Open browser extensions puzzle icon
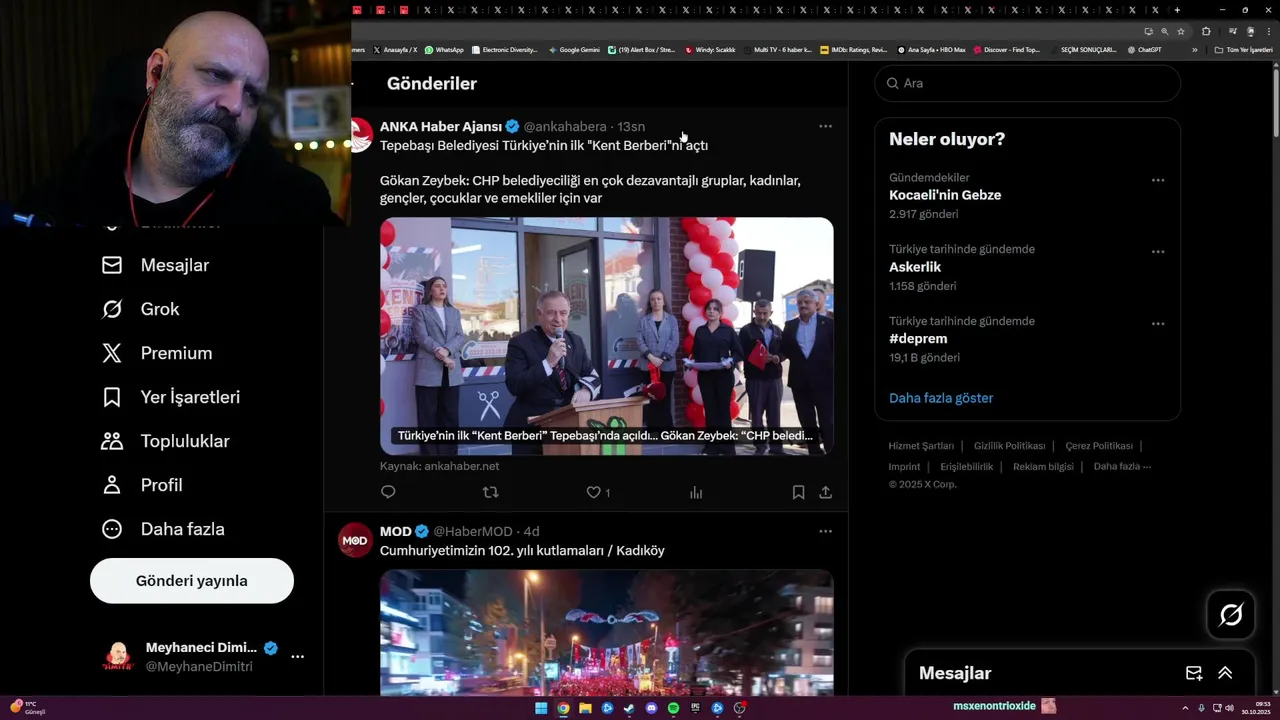 point(1206,31)
